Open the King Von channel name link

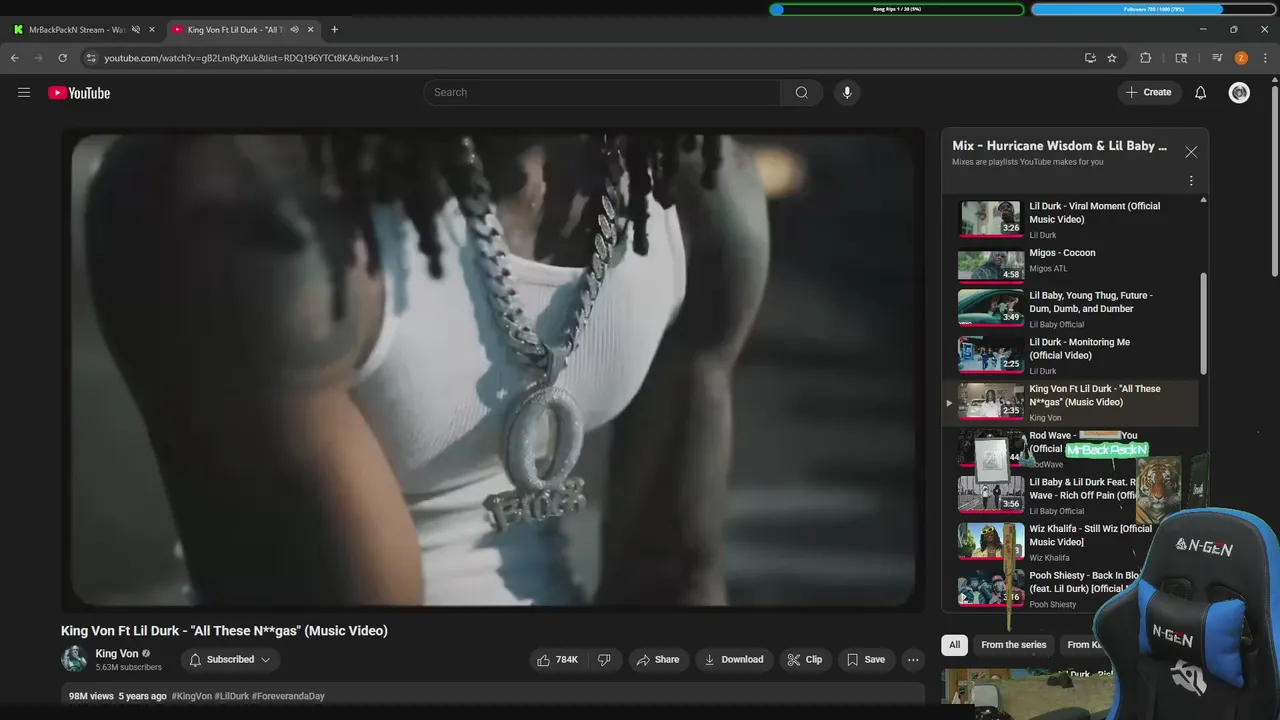(x=117, y=654)
